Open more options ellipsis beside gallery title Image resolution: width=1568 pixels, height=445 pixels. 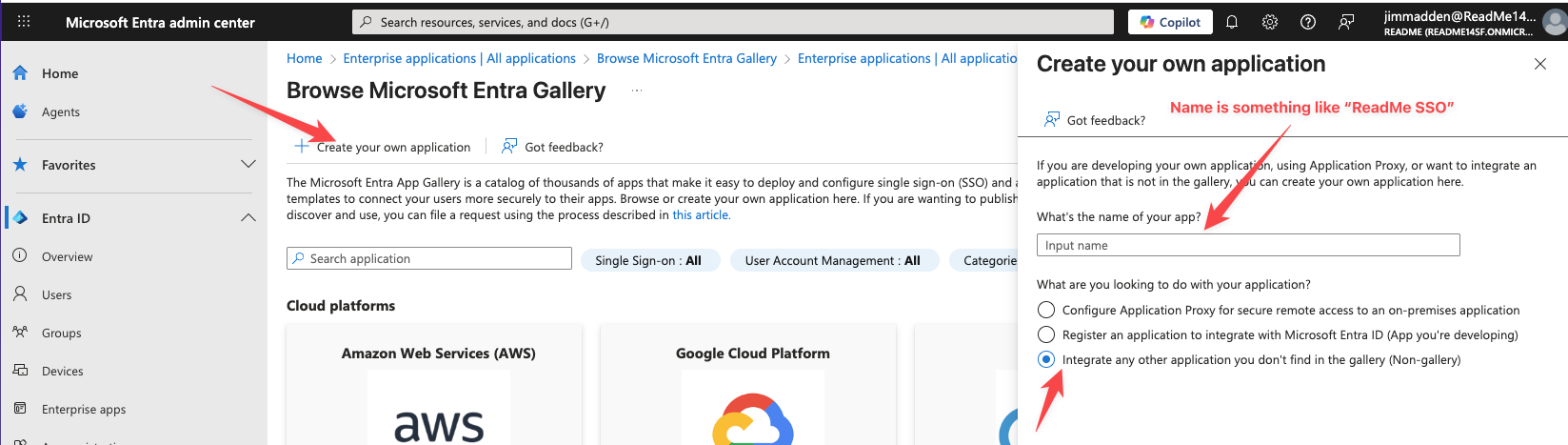[637, 91]
